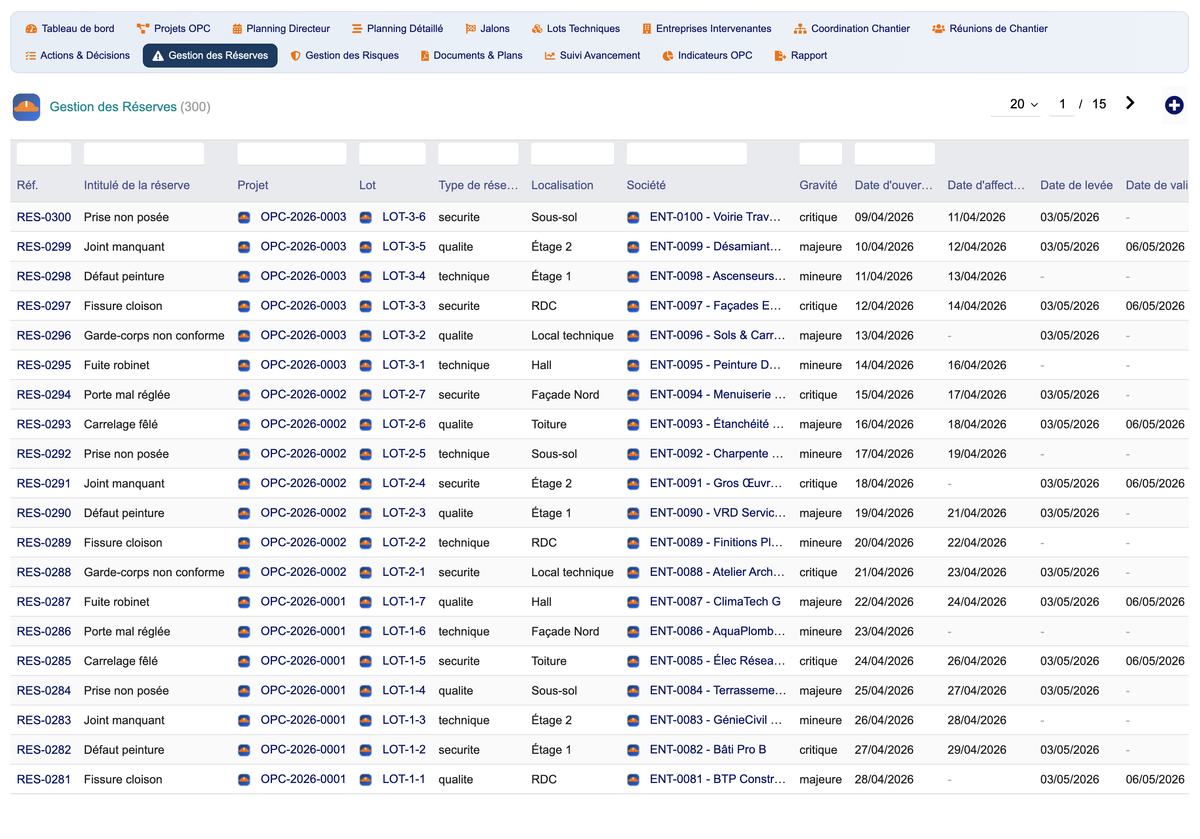
Task: Open company ENT-0100 - Voirie Trav… link
Action: (x=715, y=217)
